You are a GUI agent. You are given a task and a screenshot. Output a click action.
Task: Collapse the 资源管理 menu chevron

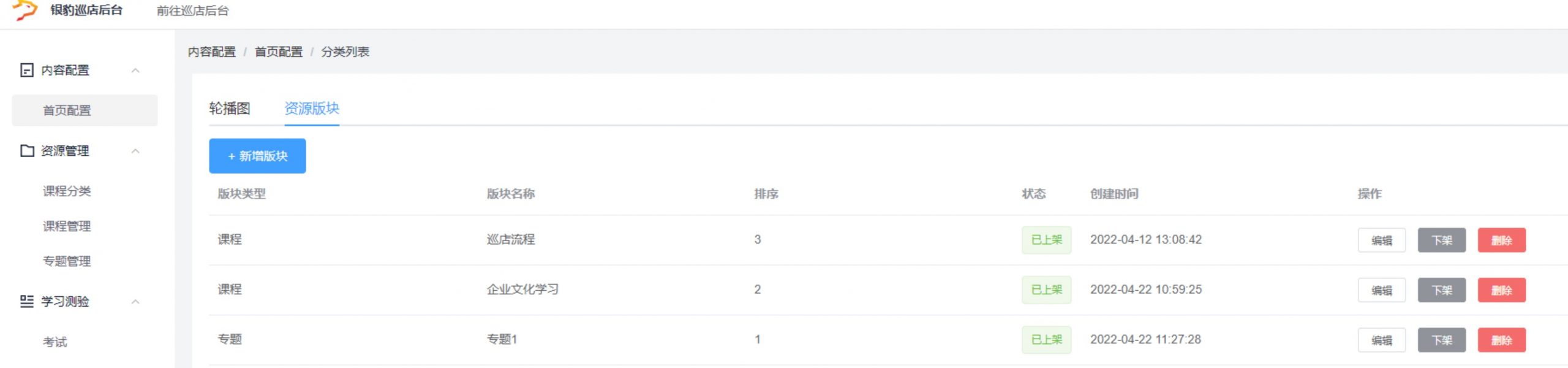point(135,151)
